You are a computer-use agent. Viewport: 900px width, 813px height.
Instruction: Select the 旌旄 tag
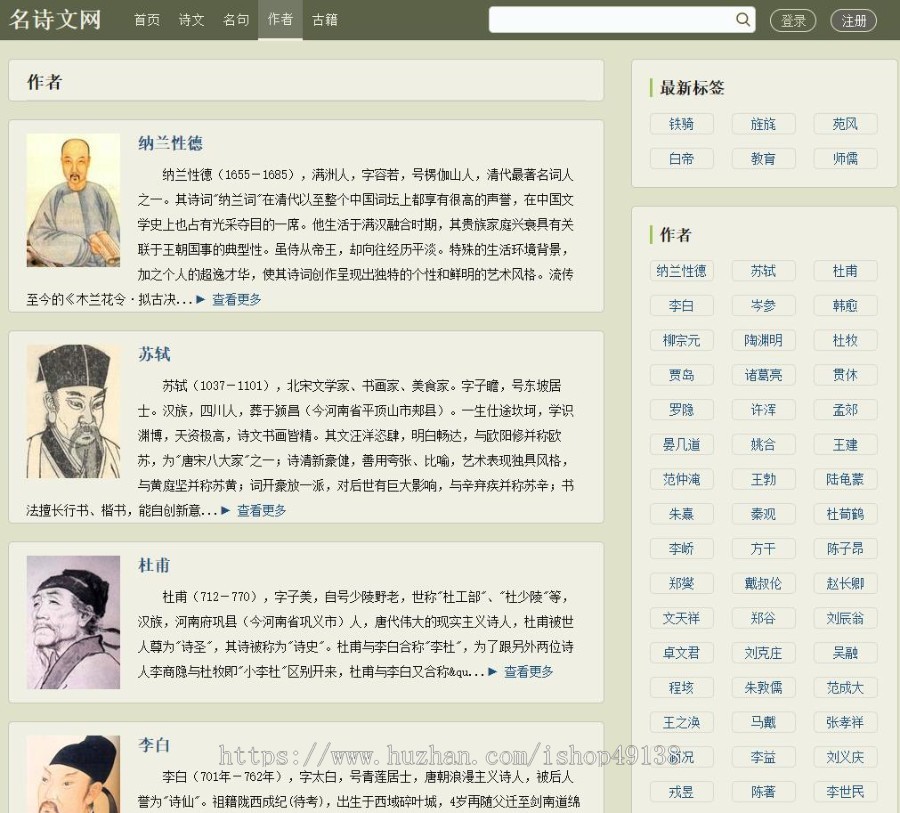click(x=763, y=124)
